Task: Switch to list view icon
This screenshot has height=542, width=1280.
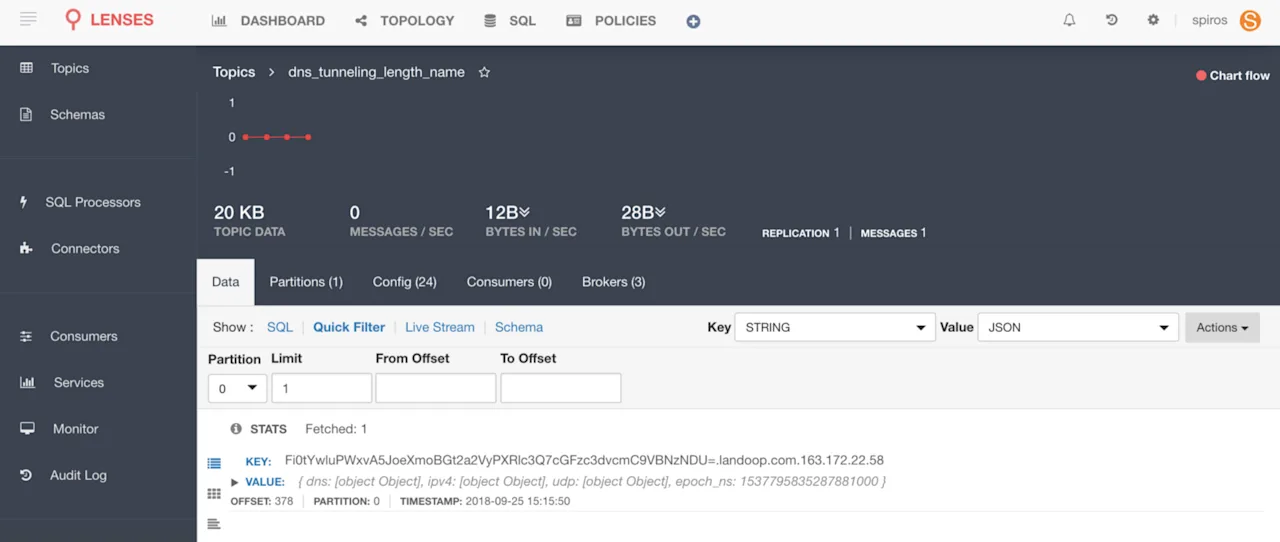Action: 214,463
